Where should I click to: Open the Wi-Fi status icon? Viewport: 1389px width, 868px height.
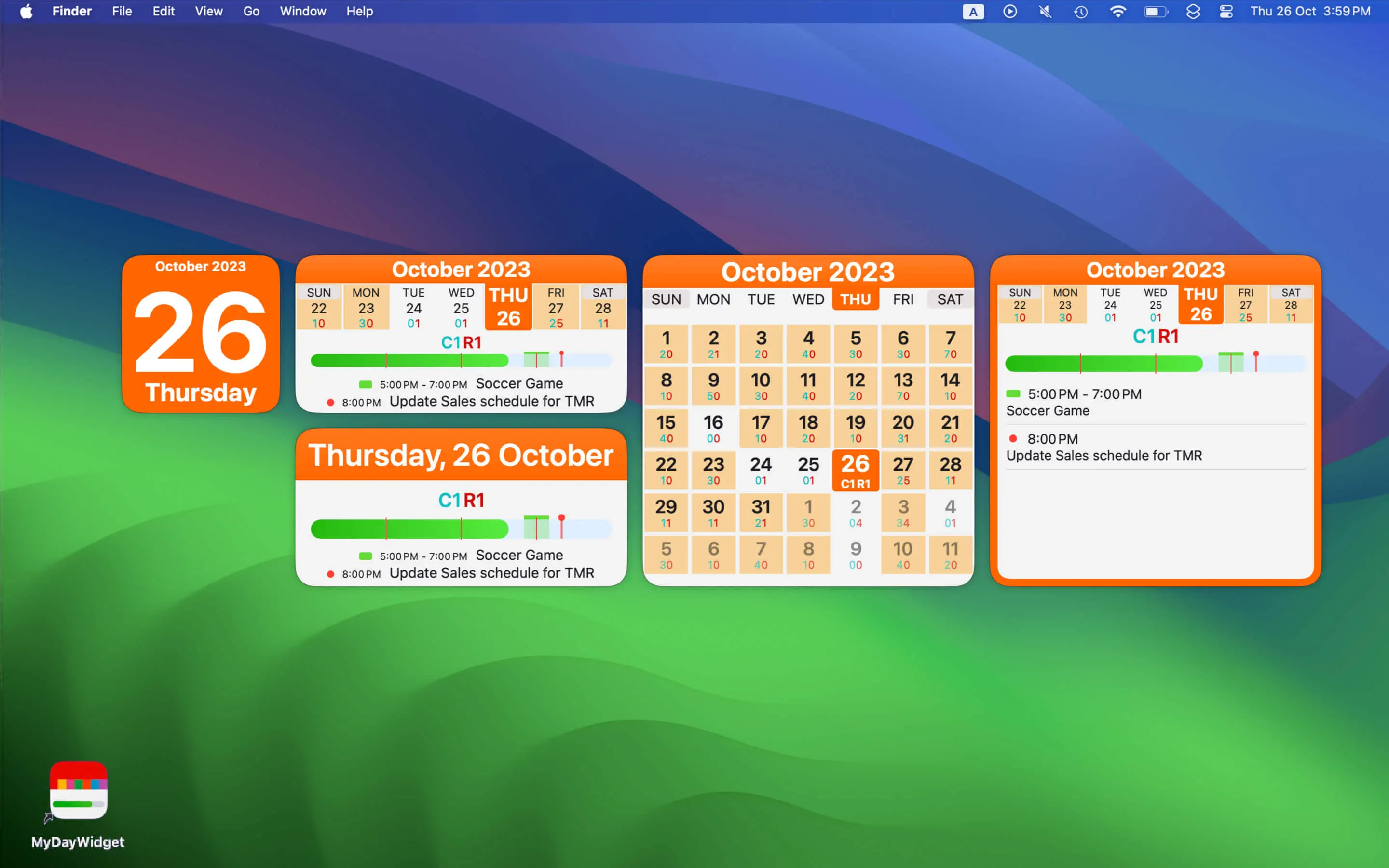pos(1117,12)
